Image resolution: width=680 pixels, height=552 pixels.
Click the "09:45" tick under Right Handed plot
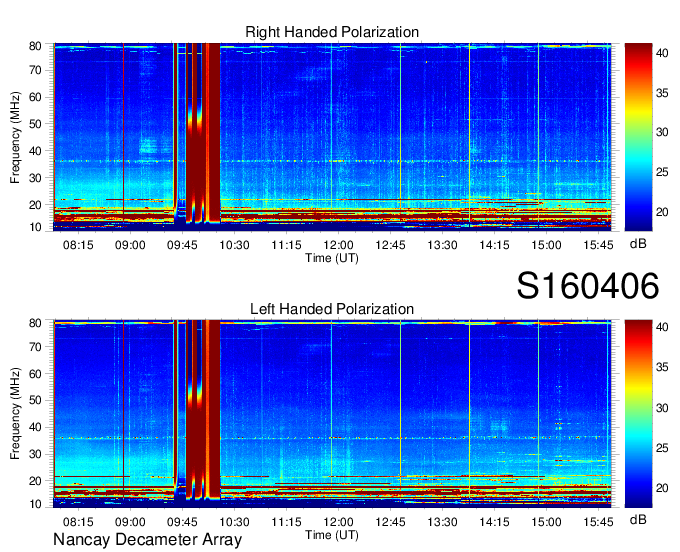pyautogui.click(x=182, y=245)
